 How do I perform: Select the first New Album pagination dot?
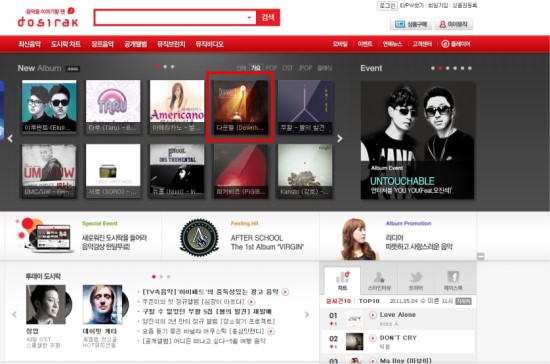click(158, 67)
